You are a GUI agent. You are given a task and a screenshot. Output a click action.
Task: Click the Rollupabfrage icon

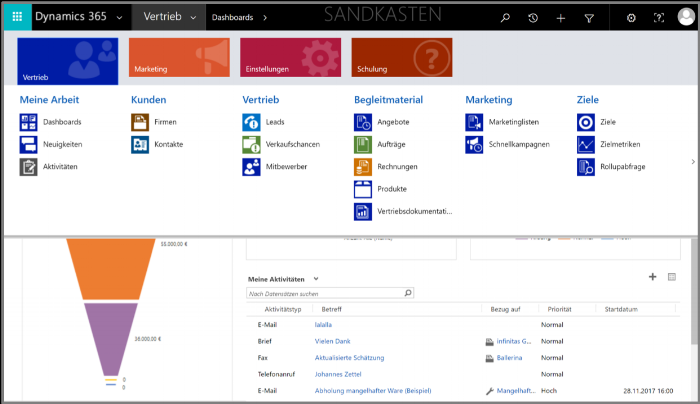tap(586, 167)
